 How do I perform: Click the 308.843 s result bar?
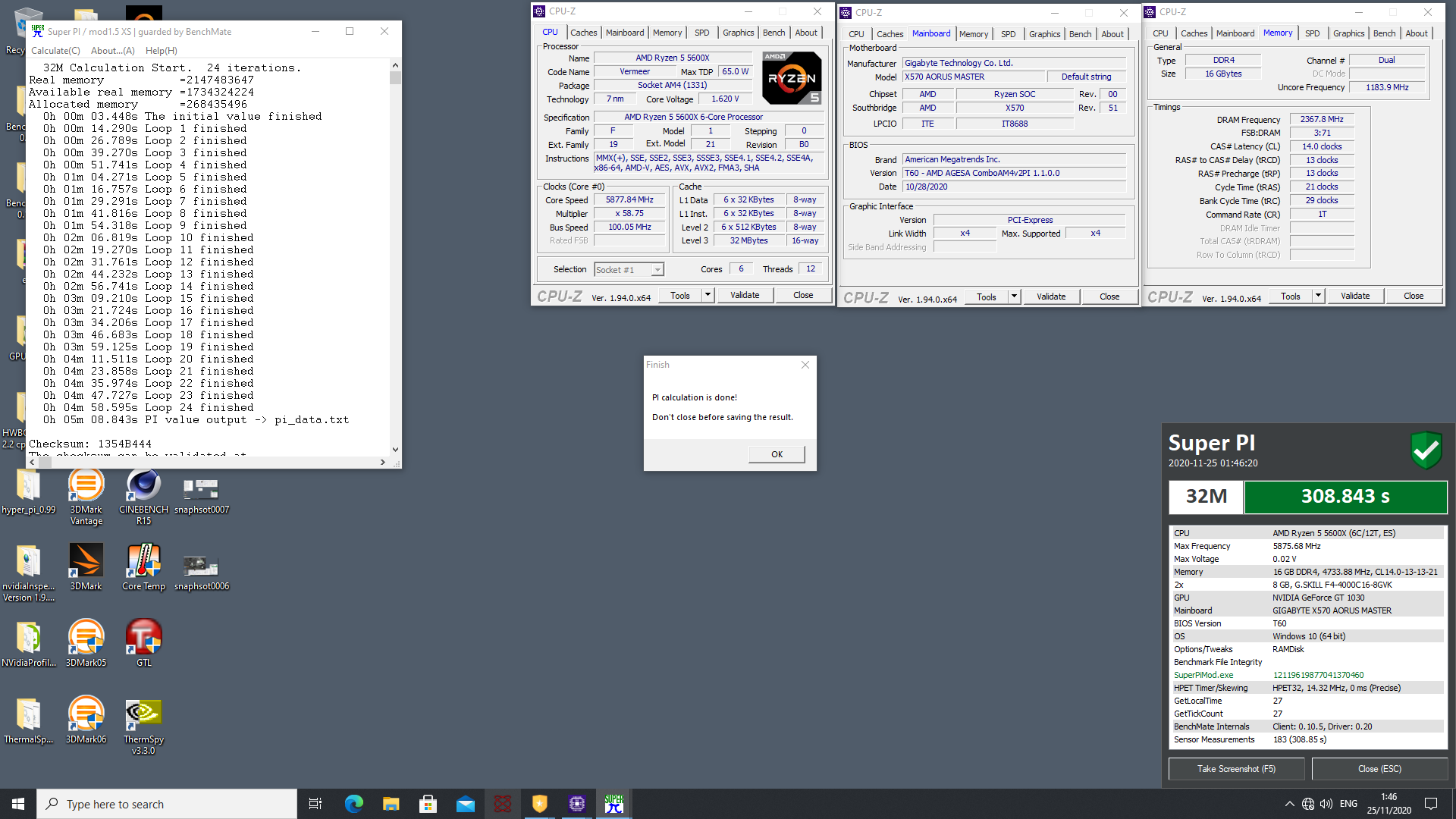click(x=1345, y=497)
